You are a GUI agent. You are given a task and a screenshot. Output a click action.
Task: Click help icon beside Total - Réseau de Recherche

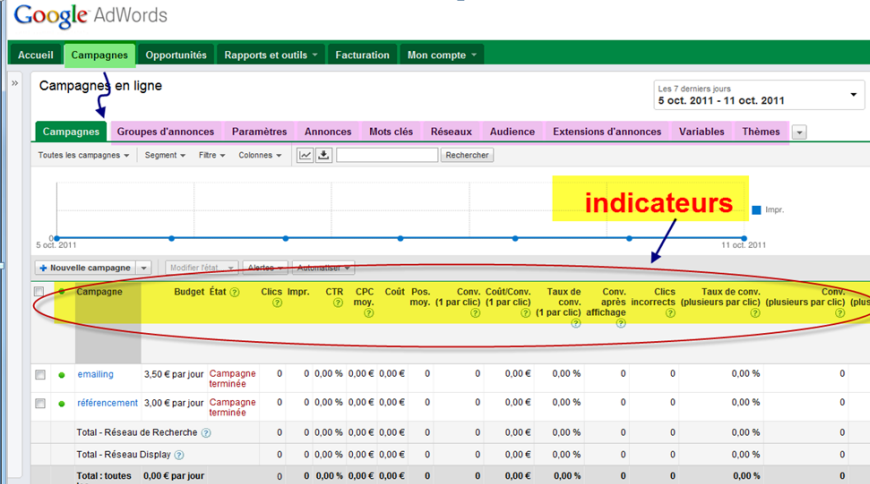[x=206, y=433]
